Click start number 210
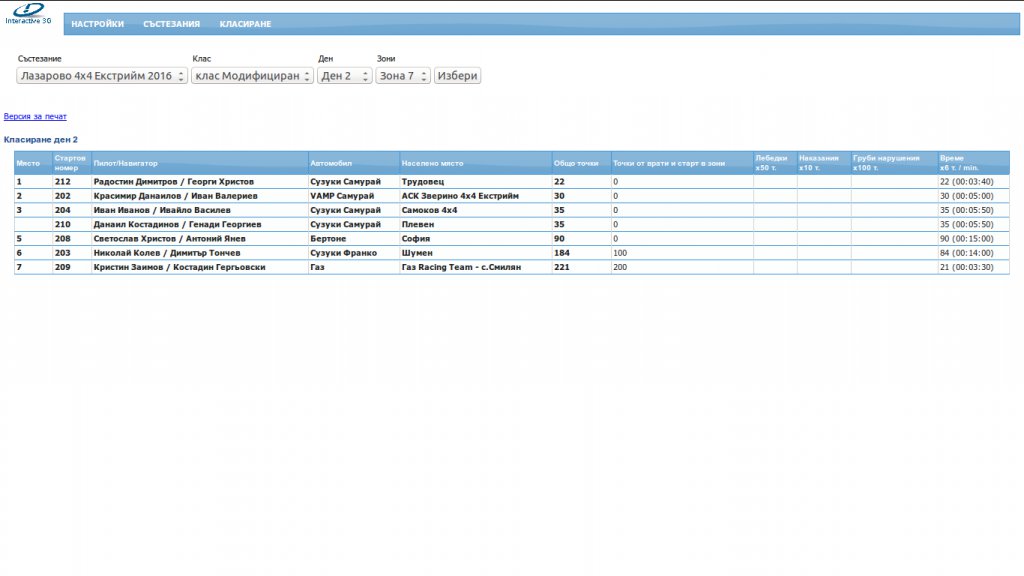This screenshot has height=576, width=1024. [x=63, y=225]
